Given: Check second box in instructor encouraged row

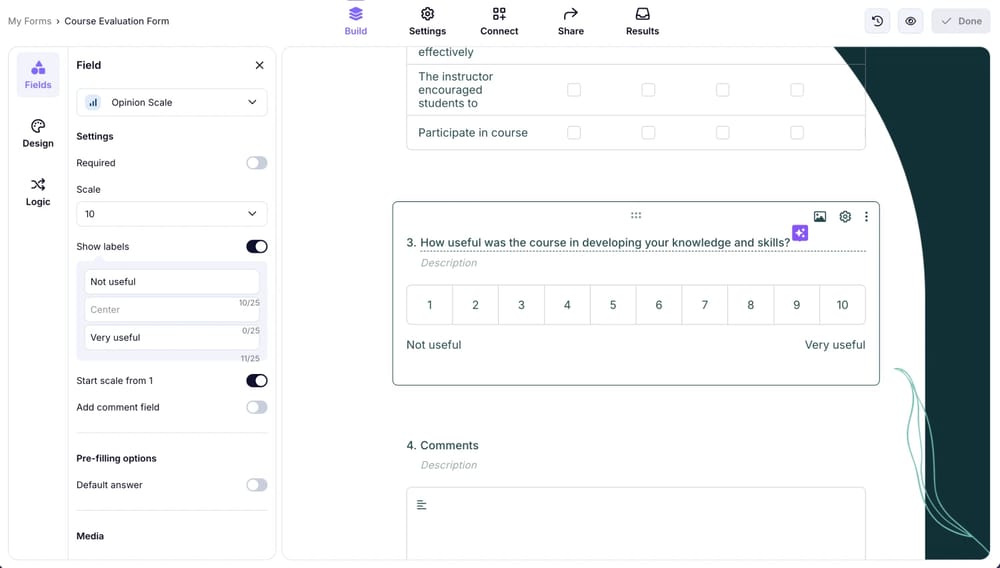Looking at the screenshot, I should click(648, 90).
